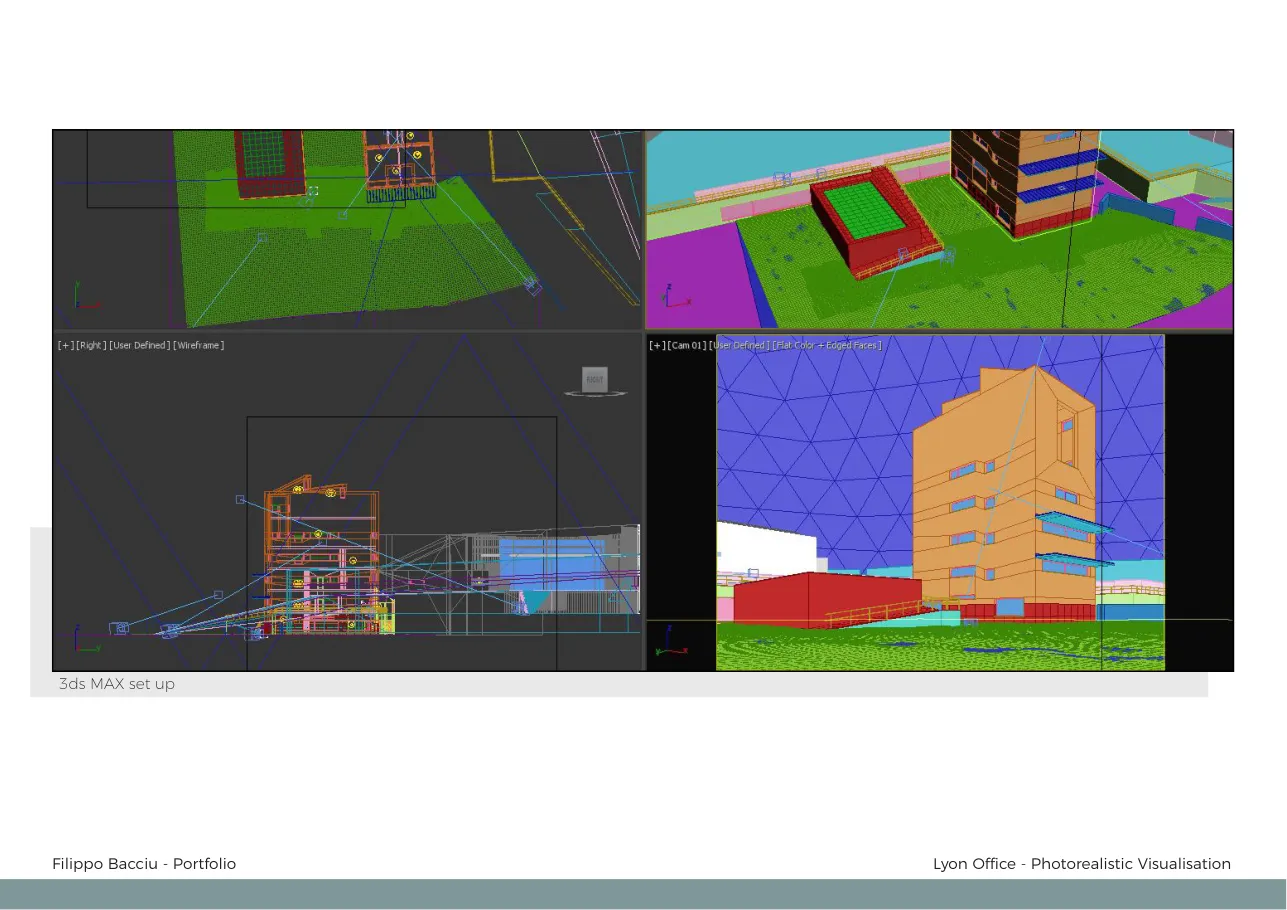
Task: Open [User Defined] menu in Right viewport
Action: coord(139,345)
